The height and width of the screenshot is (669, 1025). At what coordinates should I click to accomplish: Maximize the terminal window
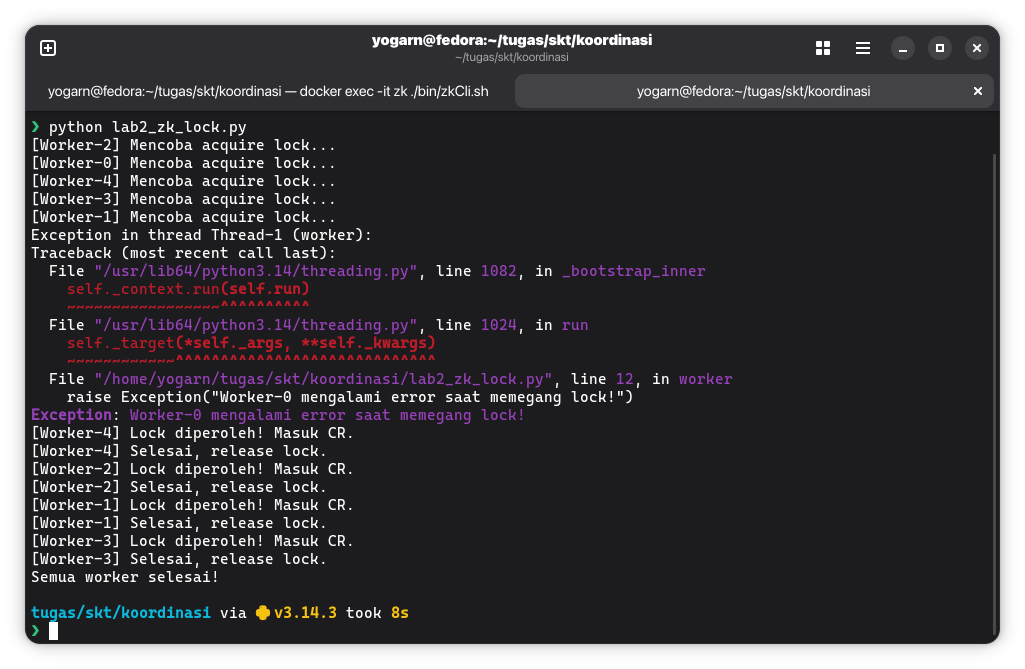[940, 48]
